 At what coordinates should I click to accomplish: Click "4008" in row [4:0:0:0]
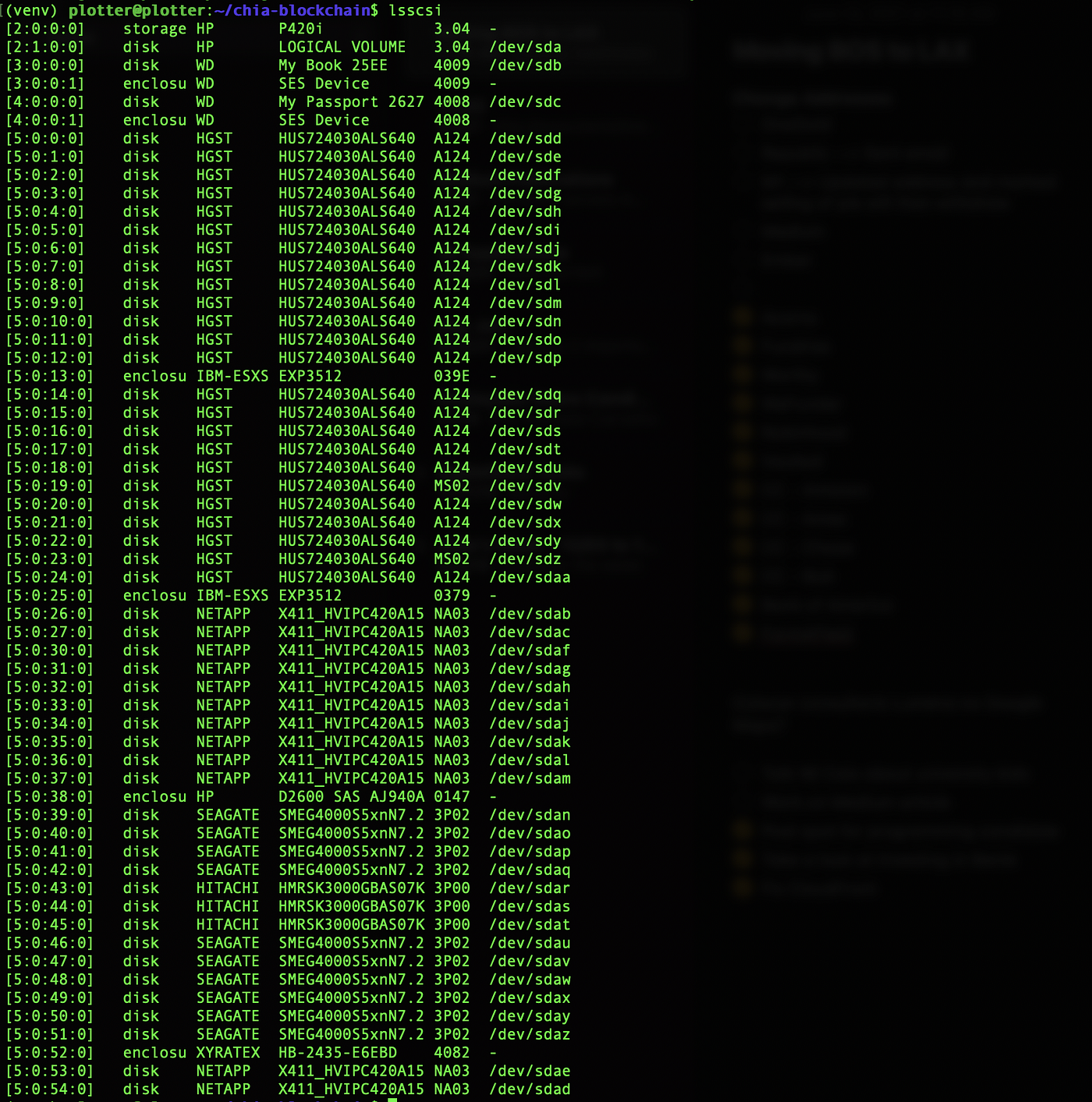point(452,102)
